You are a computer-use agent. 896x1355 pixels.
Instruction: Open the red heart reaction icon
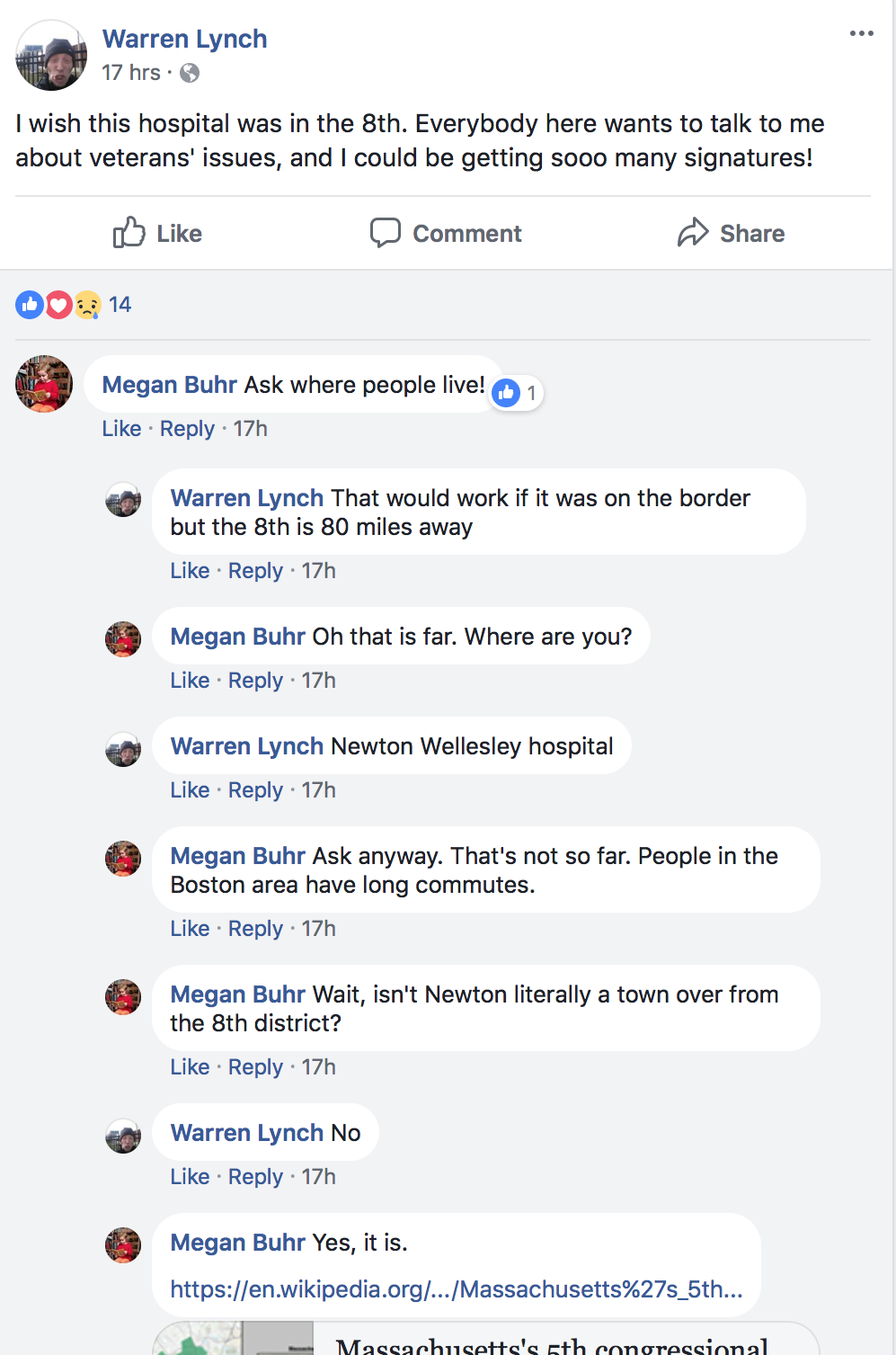[58, 305]
